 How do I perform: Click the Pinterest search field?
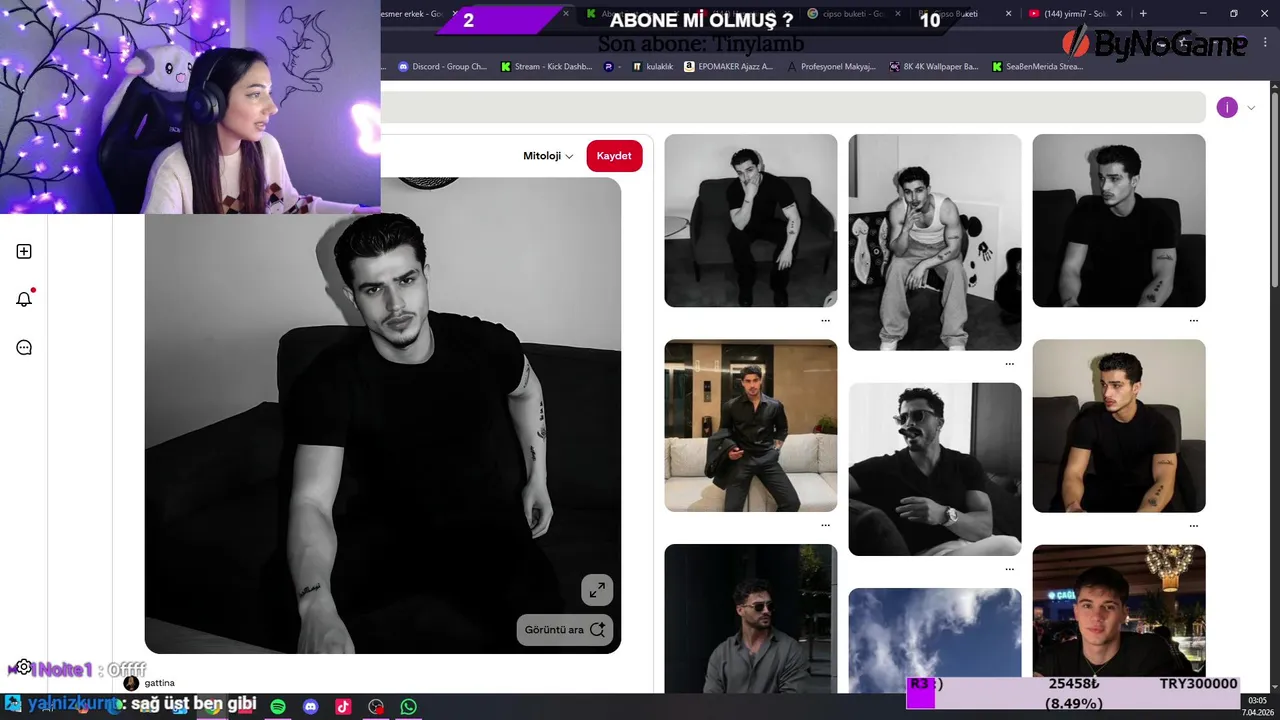click(793, 107)
